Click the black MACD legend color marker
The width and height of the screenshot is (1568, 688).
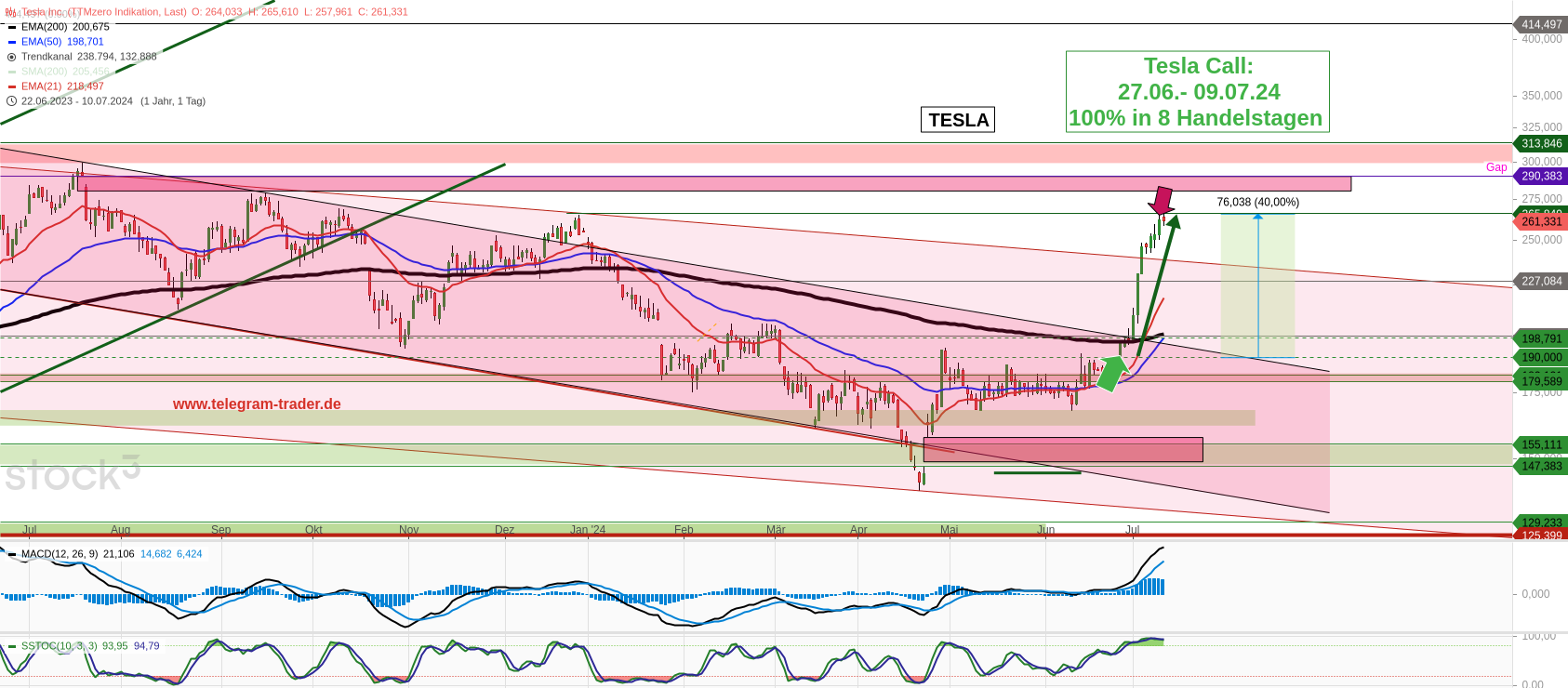tap(12, 554)
